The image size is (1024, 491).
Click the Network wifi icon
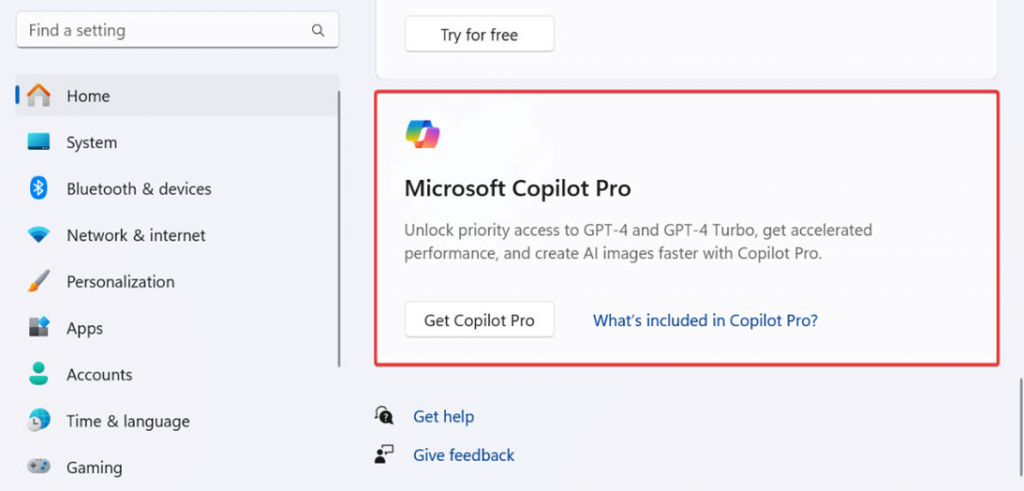(x=39, y=236)
